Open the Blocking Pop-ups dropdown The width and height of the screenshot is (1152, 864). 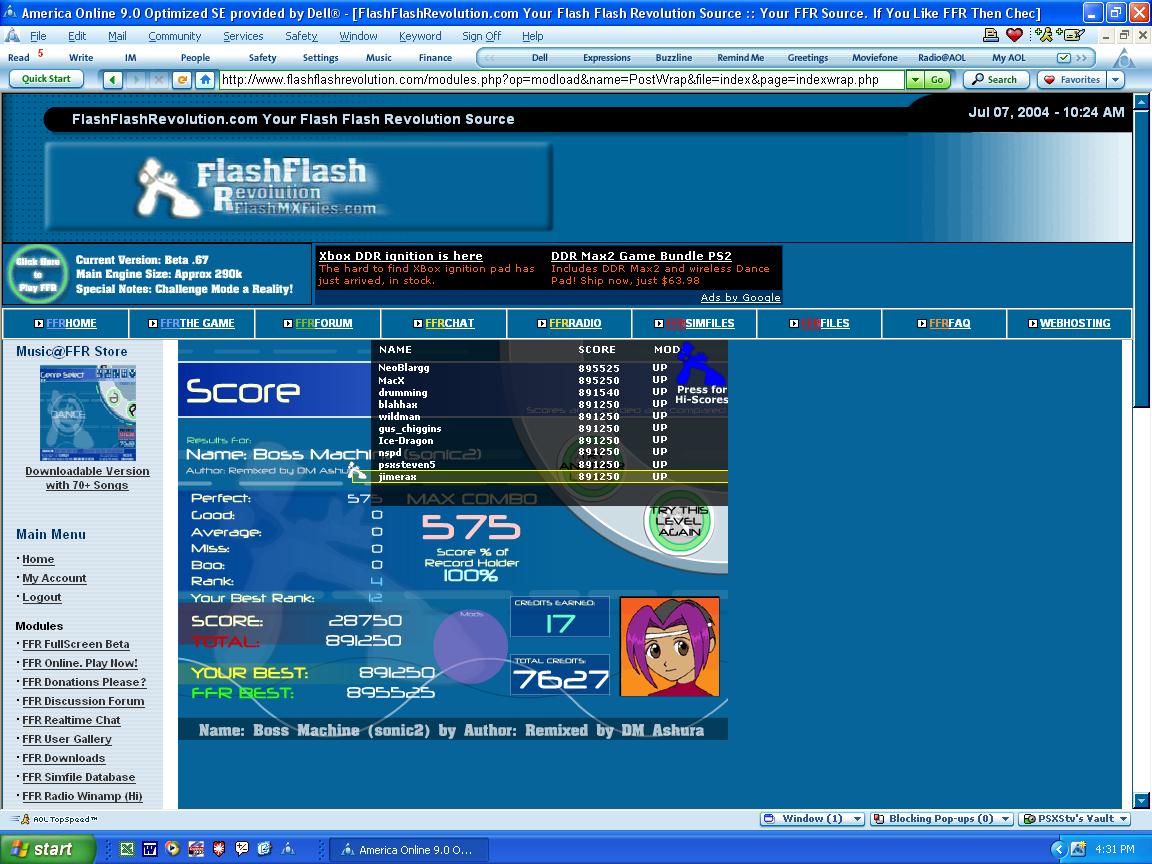[942, 818]
